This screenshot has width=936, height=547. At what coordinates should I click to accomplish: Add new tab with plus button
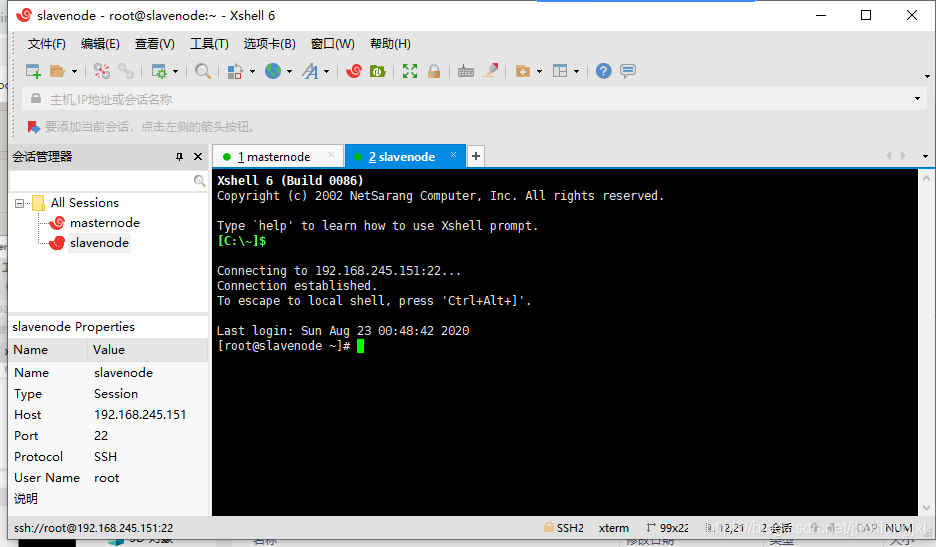click(476, 156)
